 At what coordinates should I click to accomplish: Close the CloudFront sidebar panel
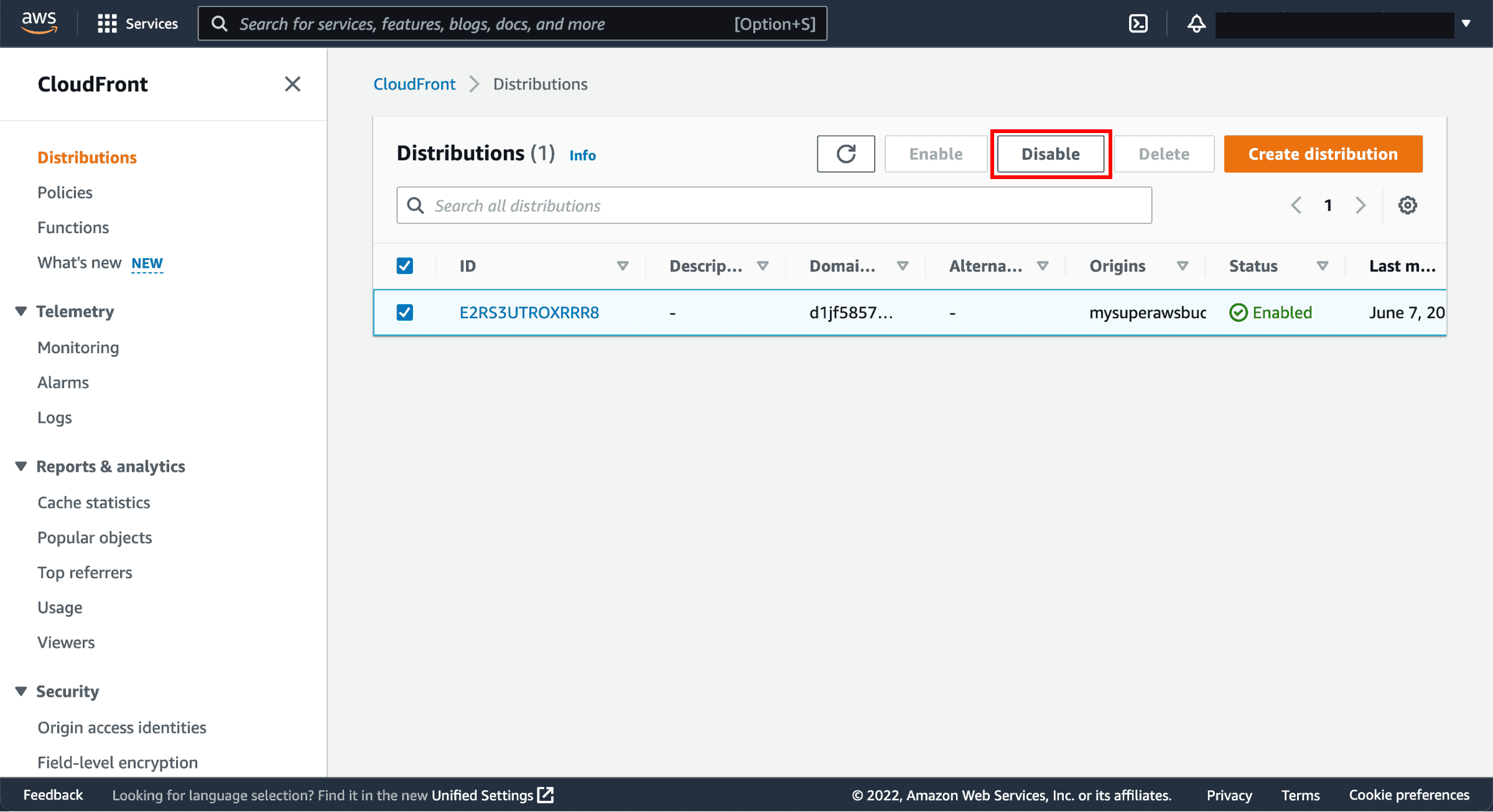pos(292,84)
